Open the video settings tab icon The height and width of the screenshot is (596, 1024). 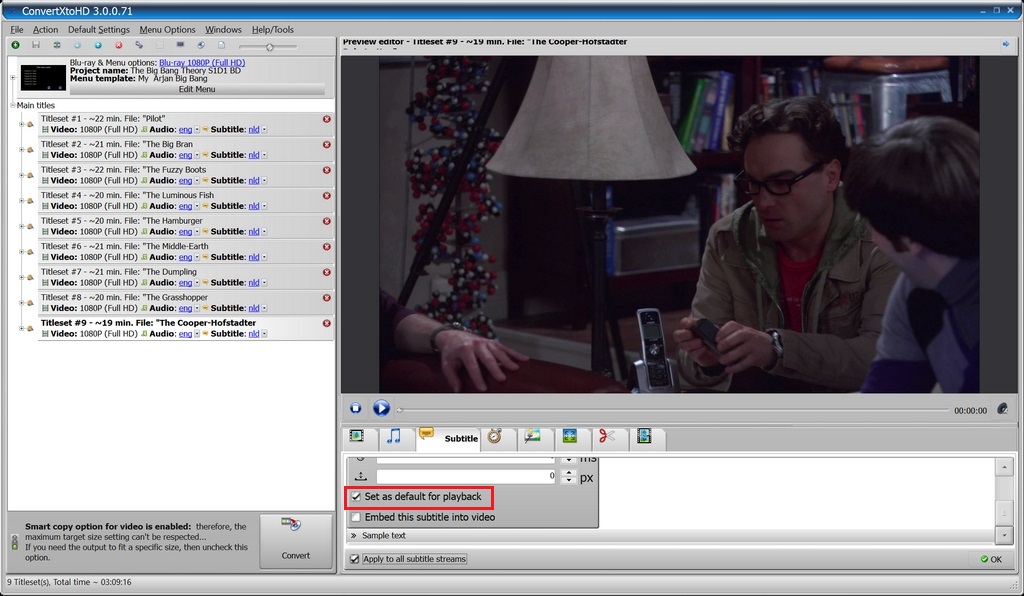(357, 437)
